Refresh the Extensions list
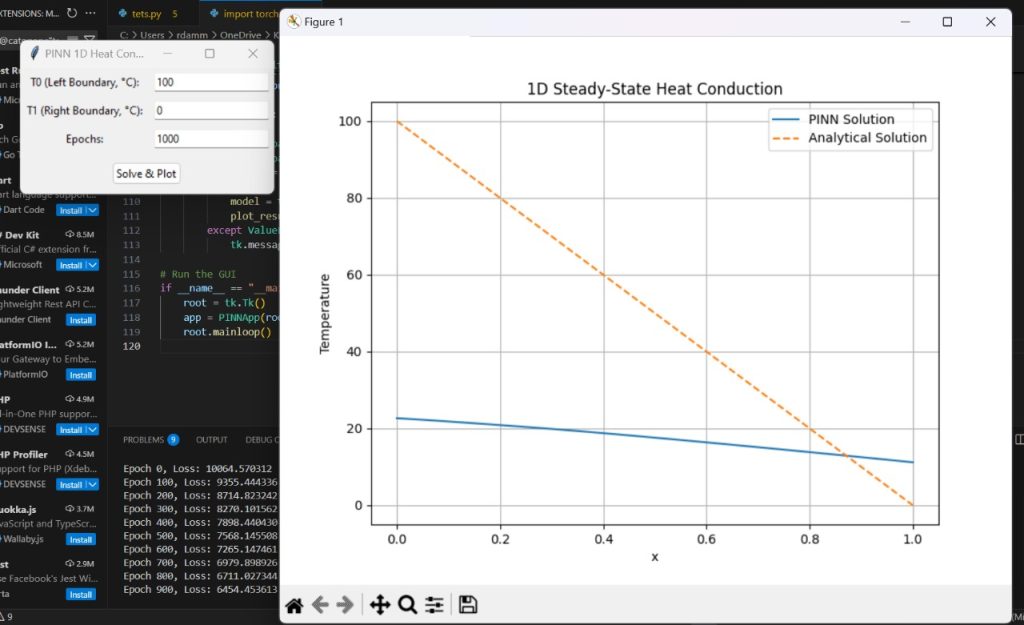The height and width of the screenshot is (625, 1024). click(x=72, y=14)
